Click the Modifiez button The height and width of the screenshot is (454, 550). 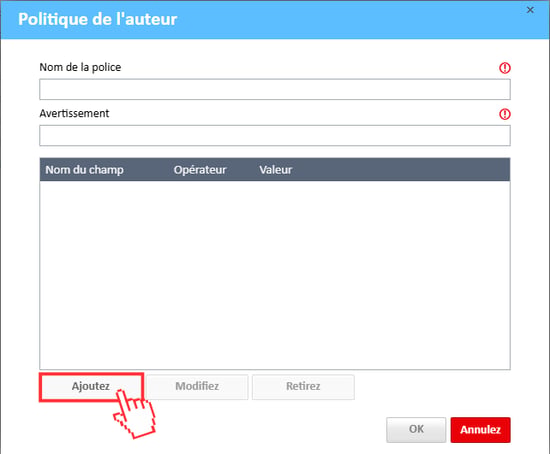click(x=197, y=387)
